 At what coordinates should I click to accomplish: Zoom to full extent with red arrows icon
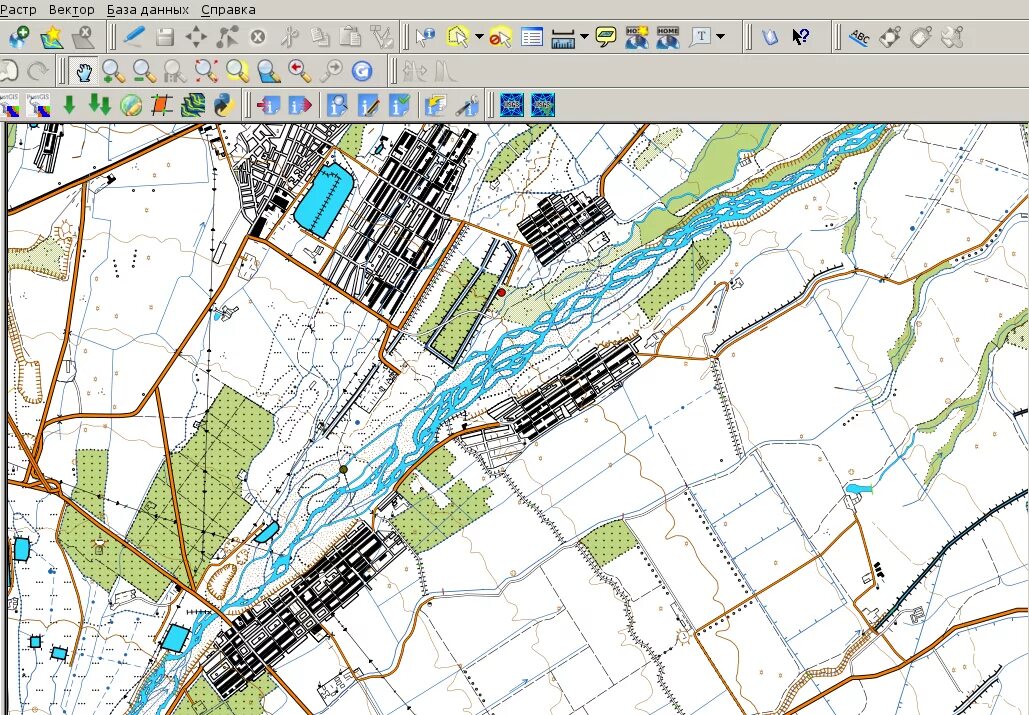(206, 71)
